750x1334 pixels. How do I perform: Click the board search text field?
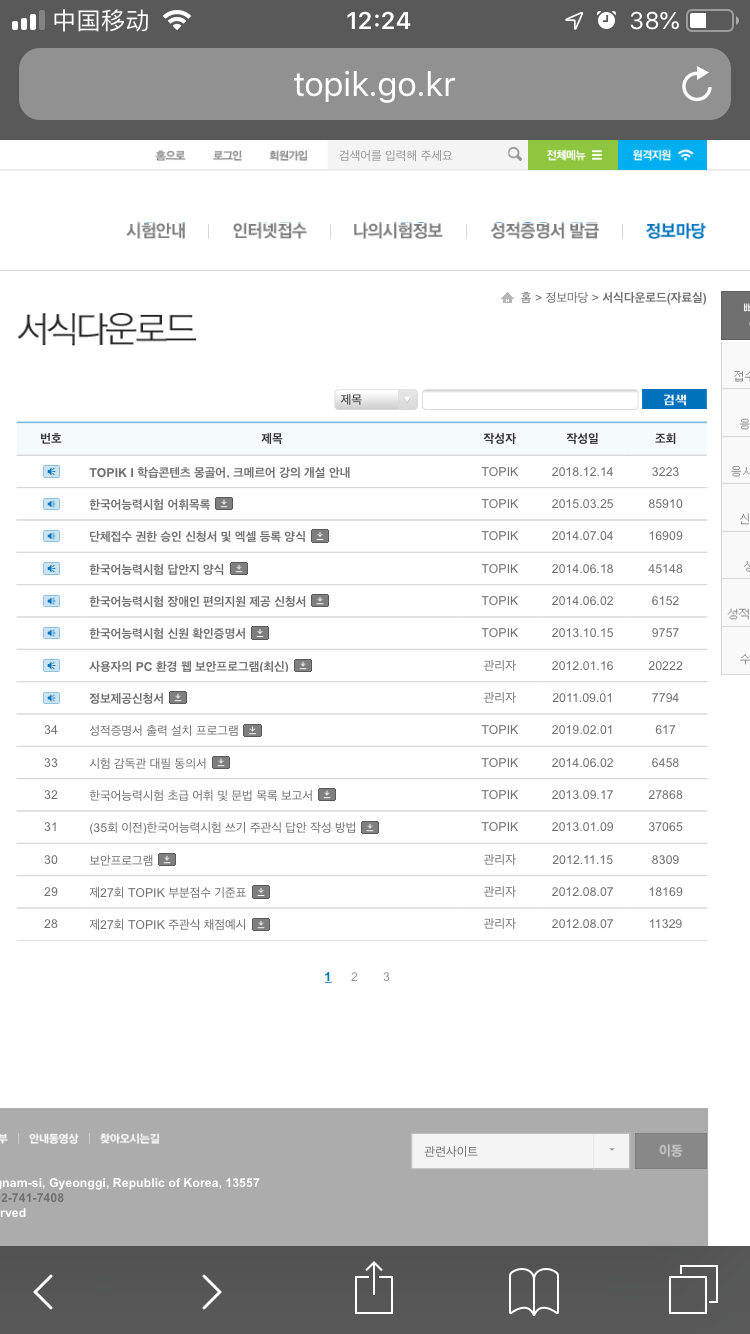[x=530, y=400]
